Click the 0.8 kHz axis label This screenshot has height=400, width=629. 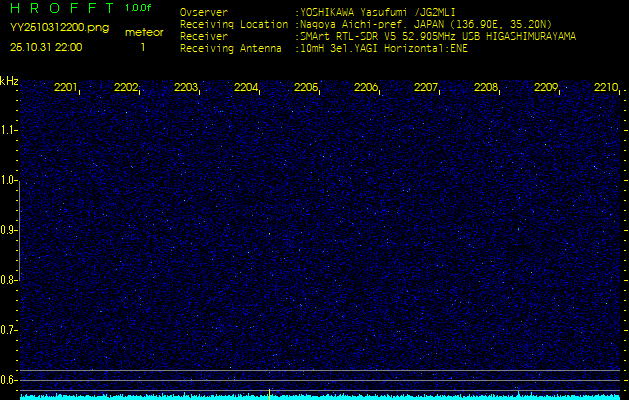pyautogui.click(x=9, y=280)
